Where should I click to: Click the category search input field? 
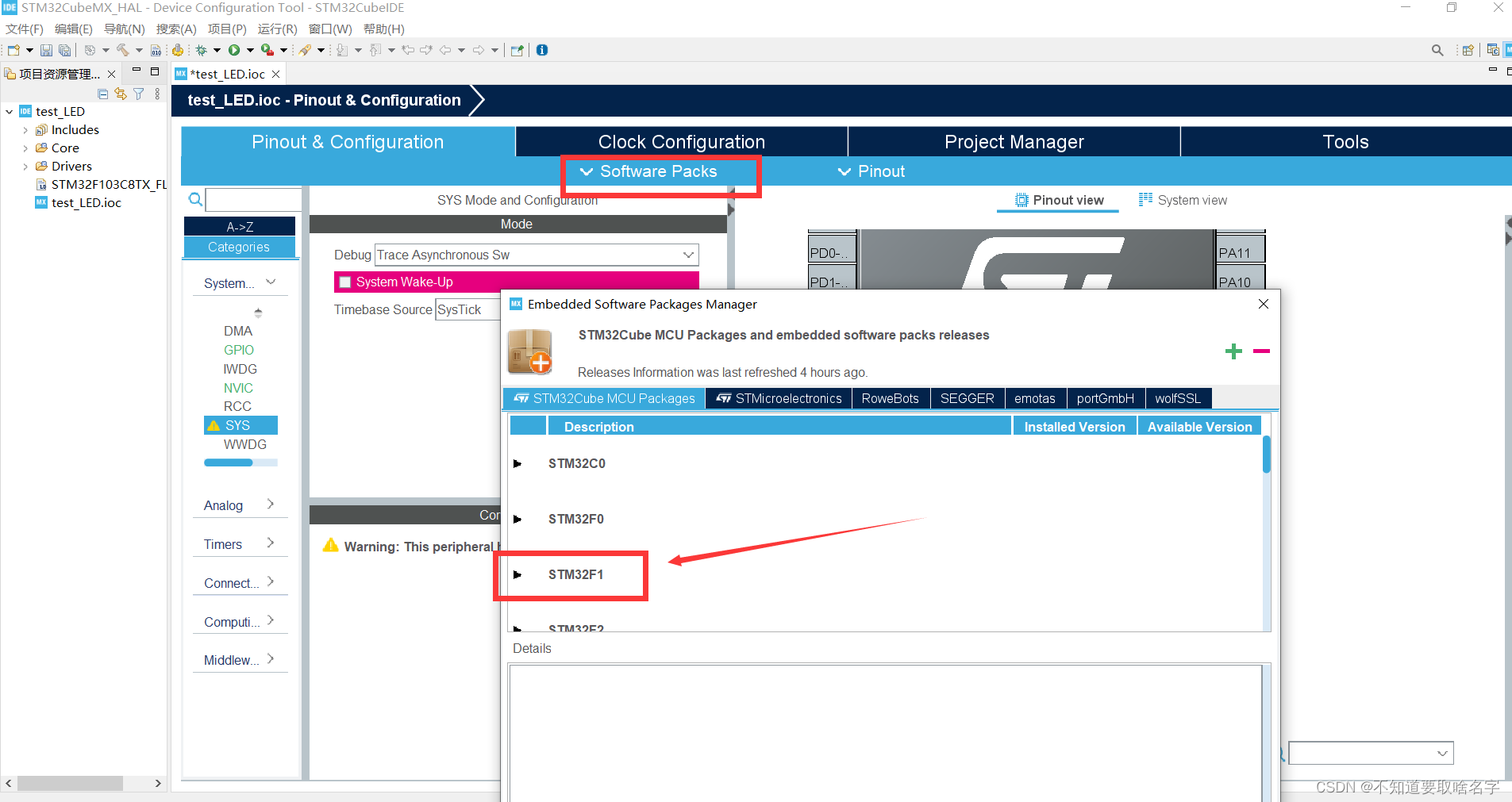254,199
